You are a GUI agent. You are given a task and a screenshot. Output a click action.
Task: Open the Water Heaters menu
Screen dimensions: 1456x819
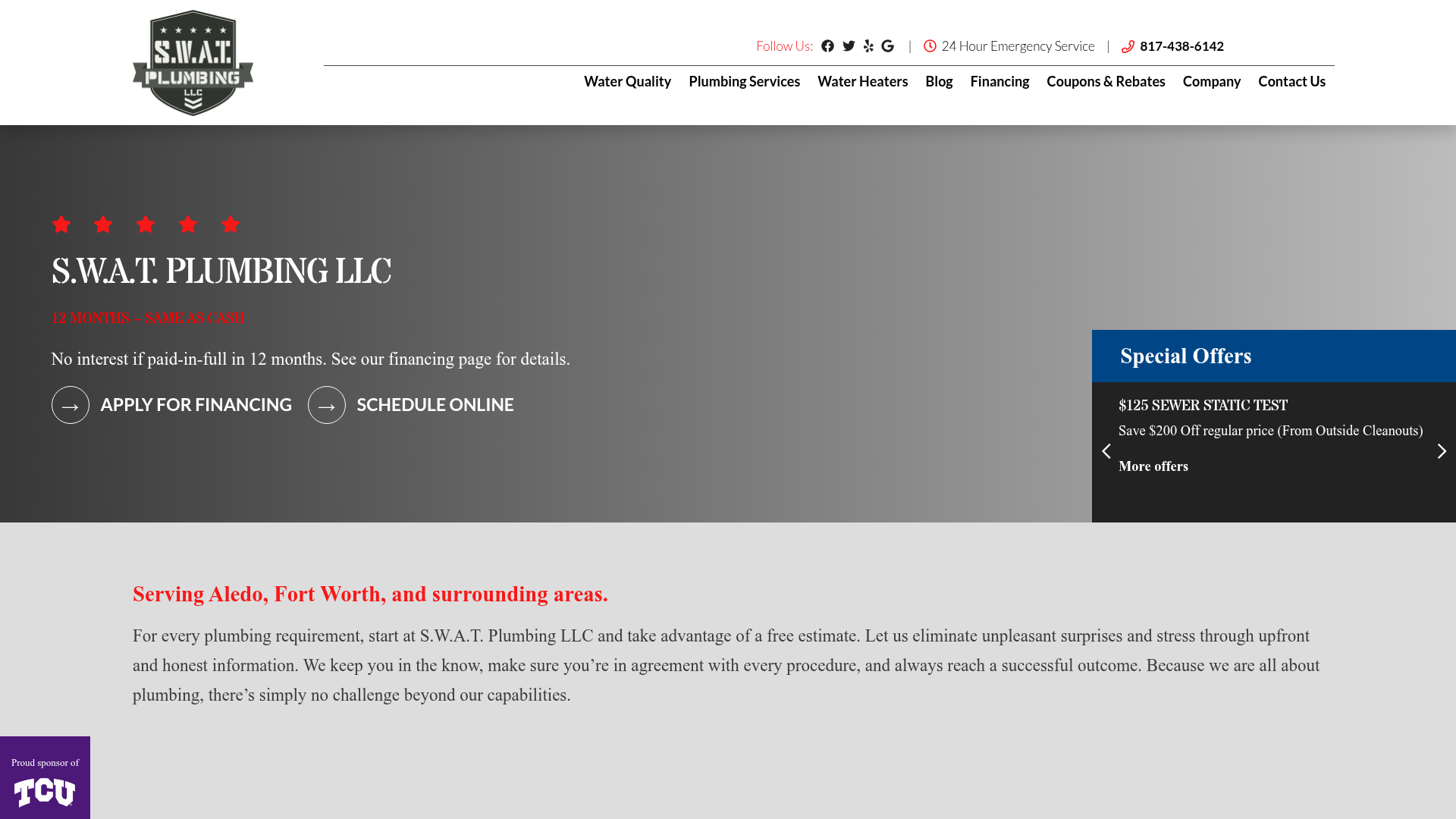coord(862,81)
